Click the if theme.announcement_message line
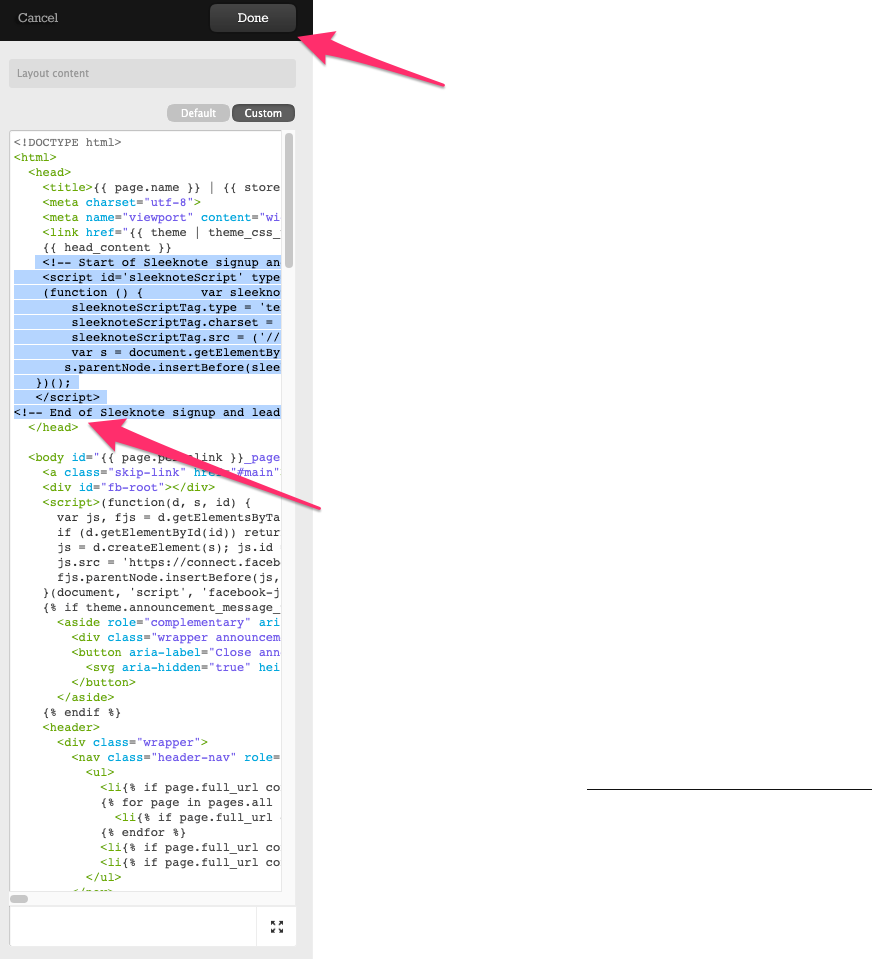The width and height of the screenshot is (872, 959). pos(161,607)
